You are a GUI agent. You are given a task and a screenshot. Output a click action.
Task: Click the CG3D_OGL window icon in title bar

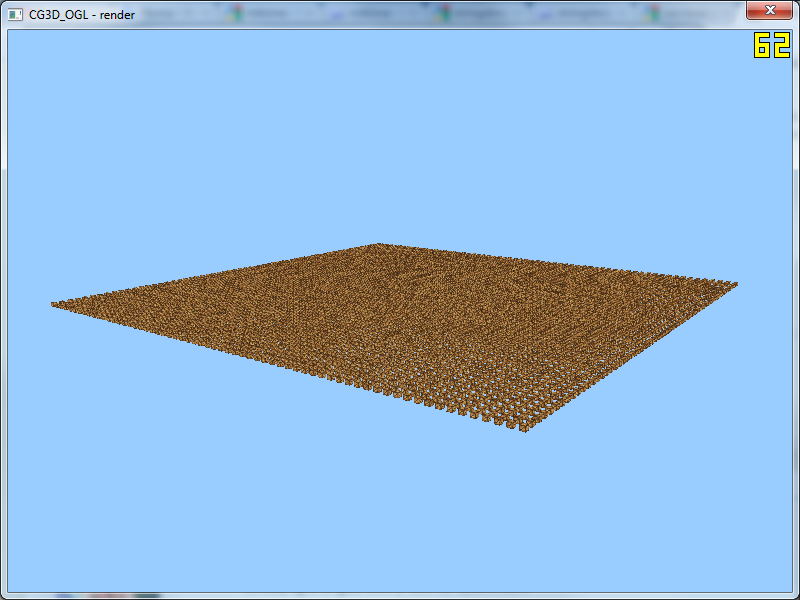(15, 14)
